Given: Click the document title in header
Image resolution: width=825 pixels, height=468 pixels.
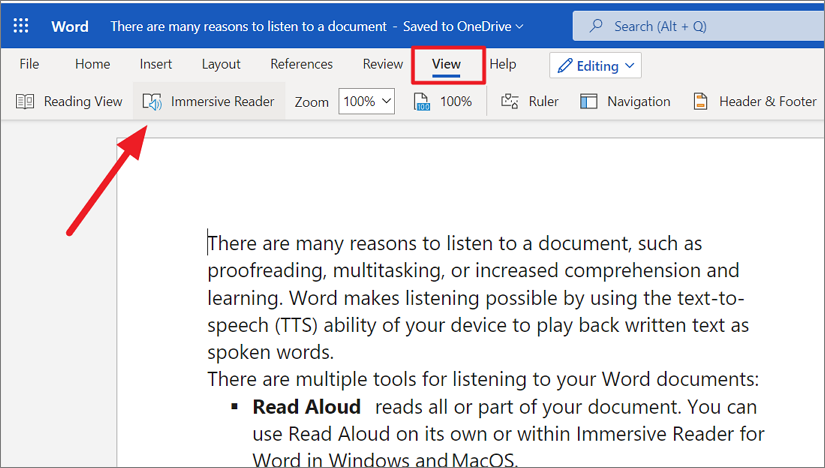Looking at the screenshot, I should coord(248,26).
